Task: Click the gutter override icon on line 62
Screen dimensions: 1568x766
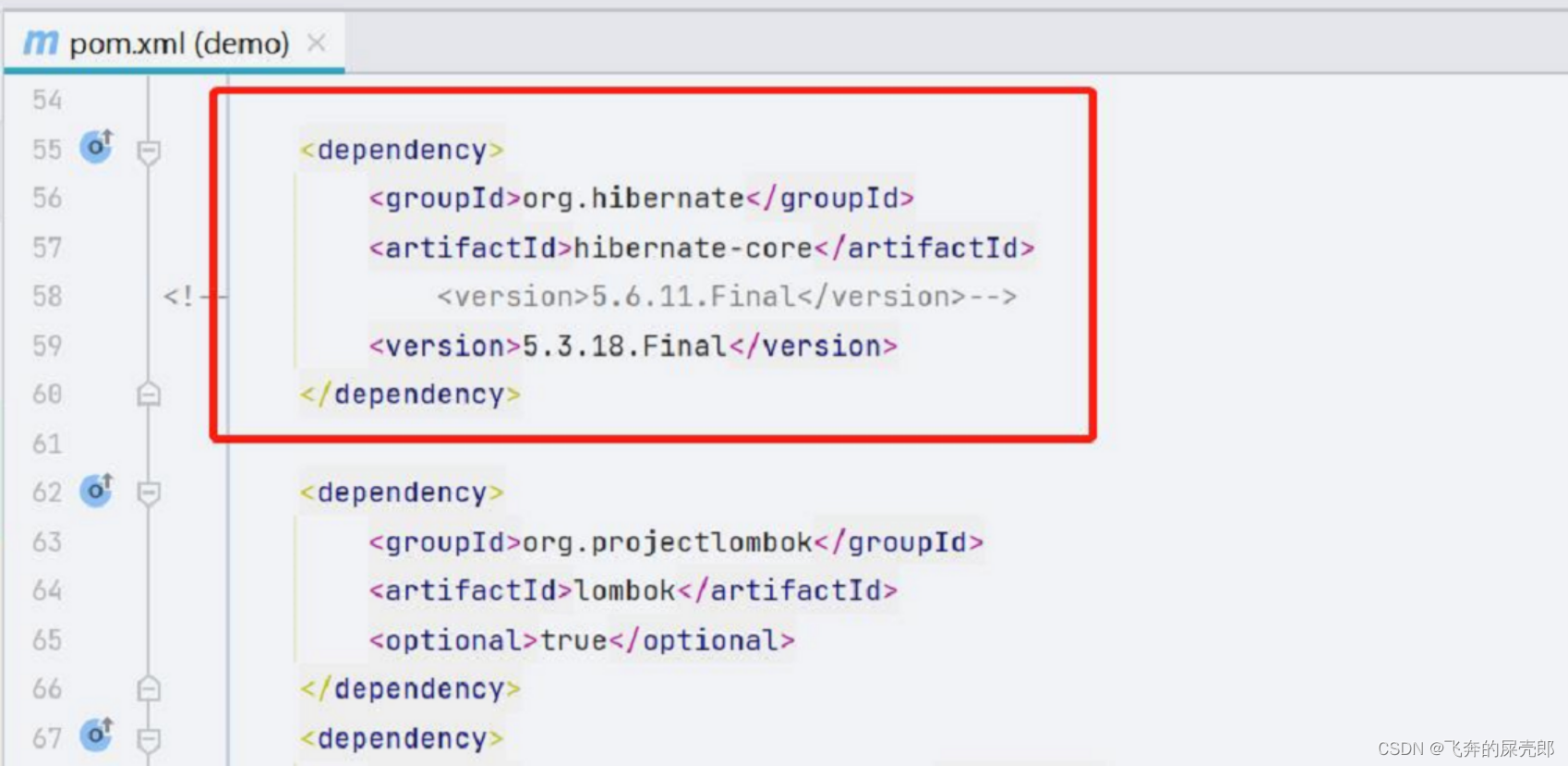Action: [x=96, y=490]
